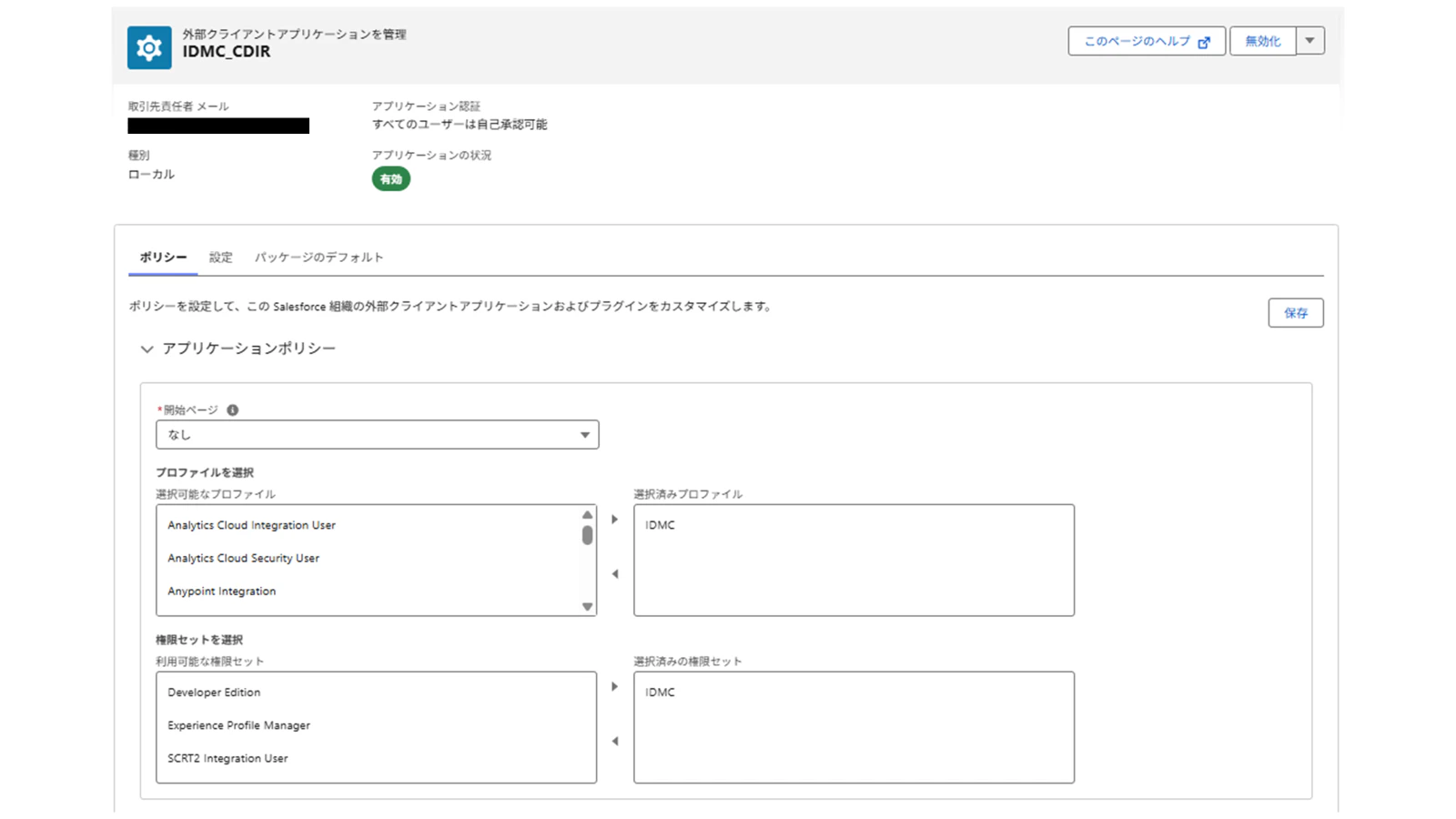Click scroll-down arrow in available profiles list
The height and width of the screenshot is (819, 1456).
(587, 607)
